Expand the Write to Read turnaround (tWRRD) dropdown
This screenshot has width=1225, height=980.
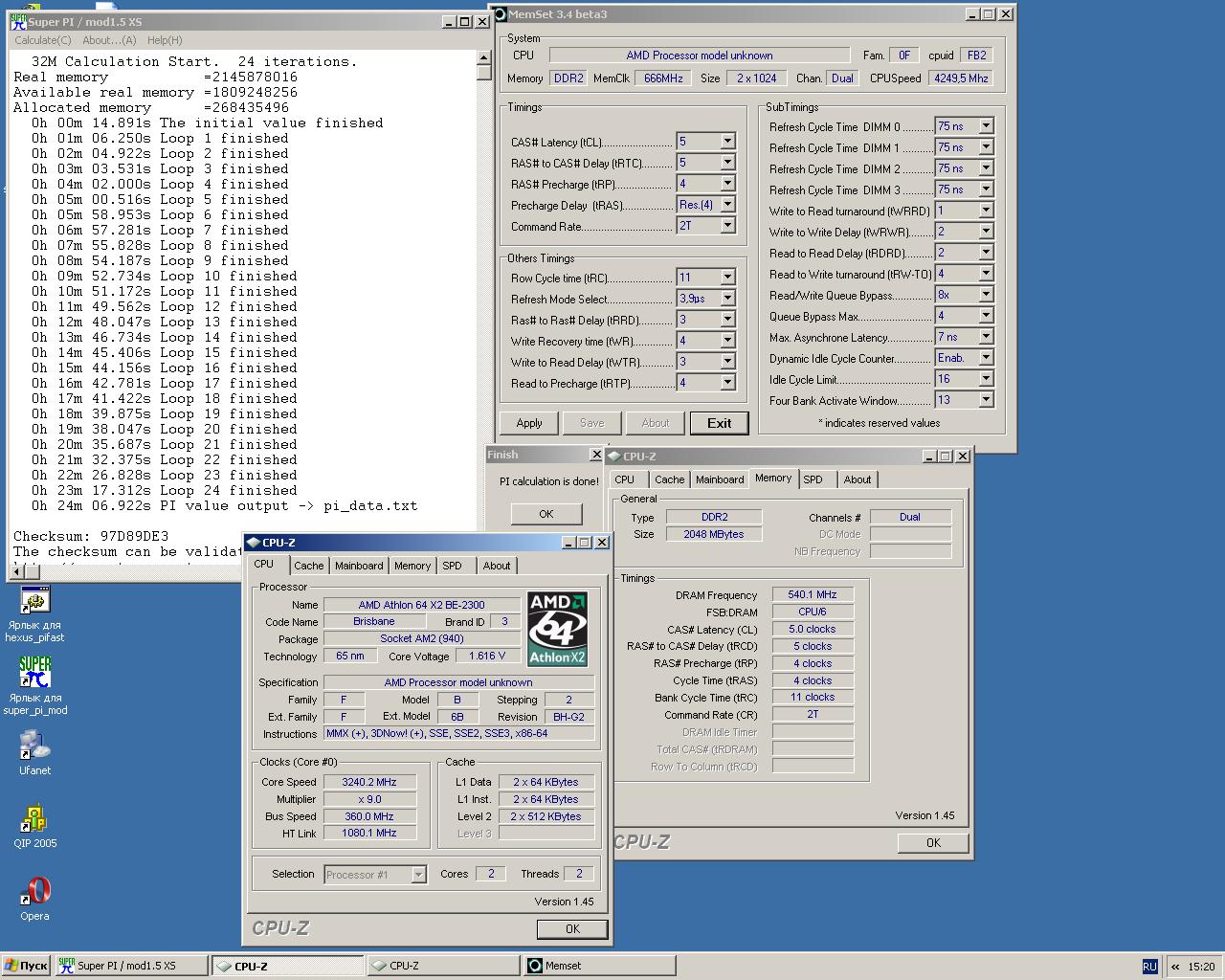tap(986, 211)
